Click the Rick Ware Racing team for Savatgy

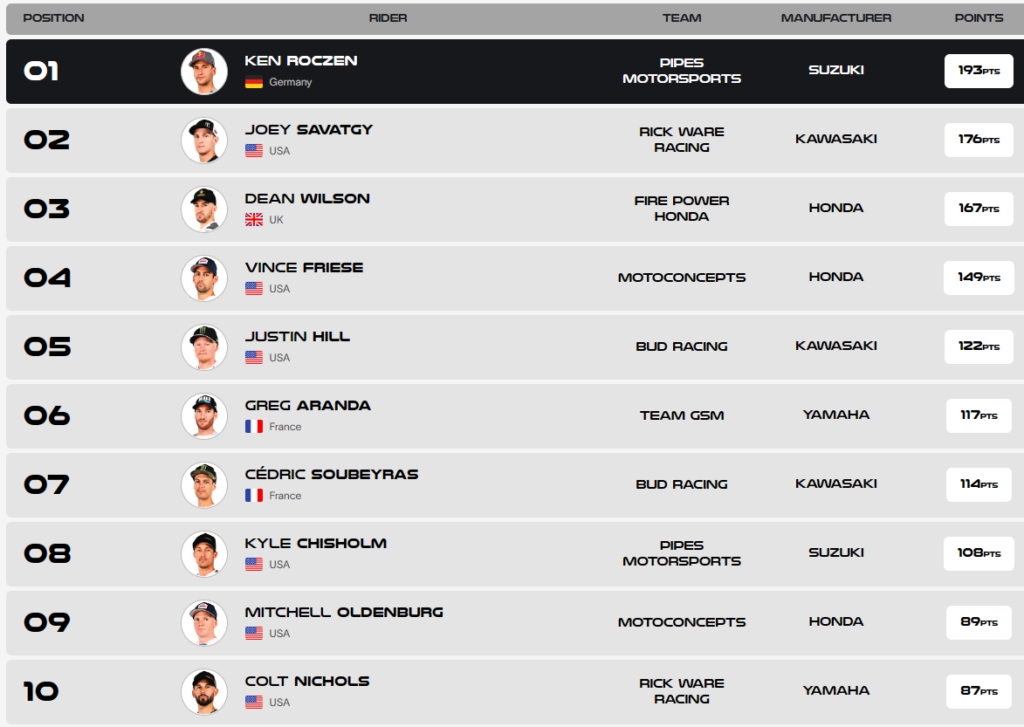pyautogui.click(x=681, y=140)
